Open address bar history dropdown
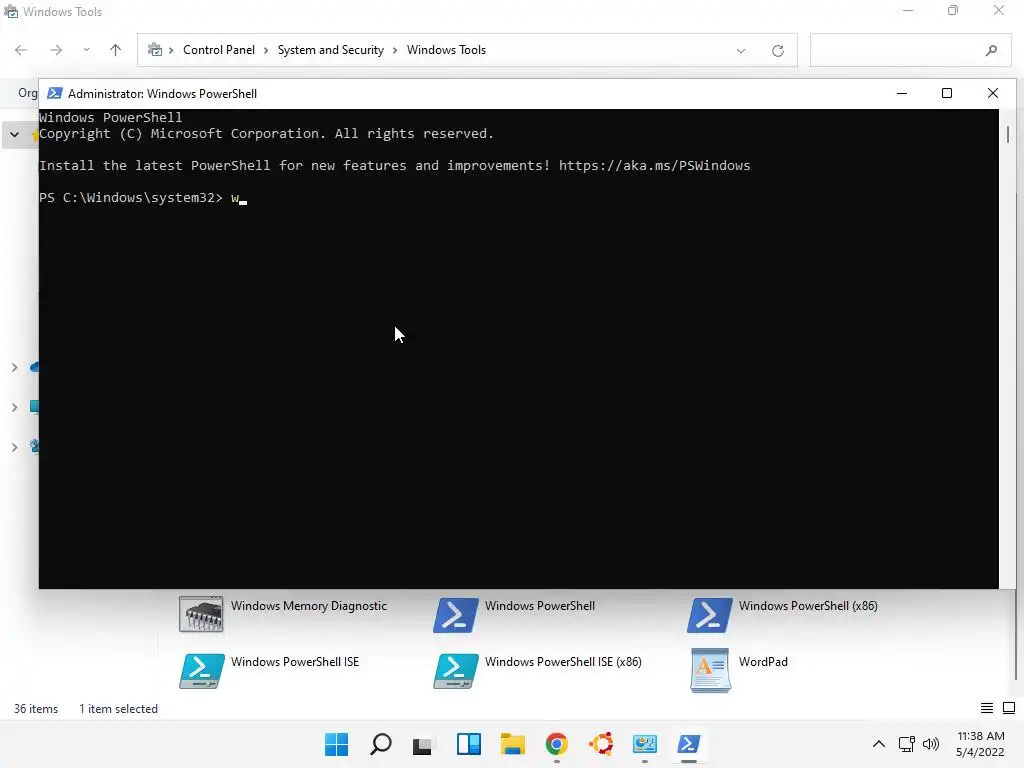This screenshot has width=1024, height=768. point(741,51)
